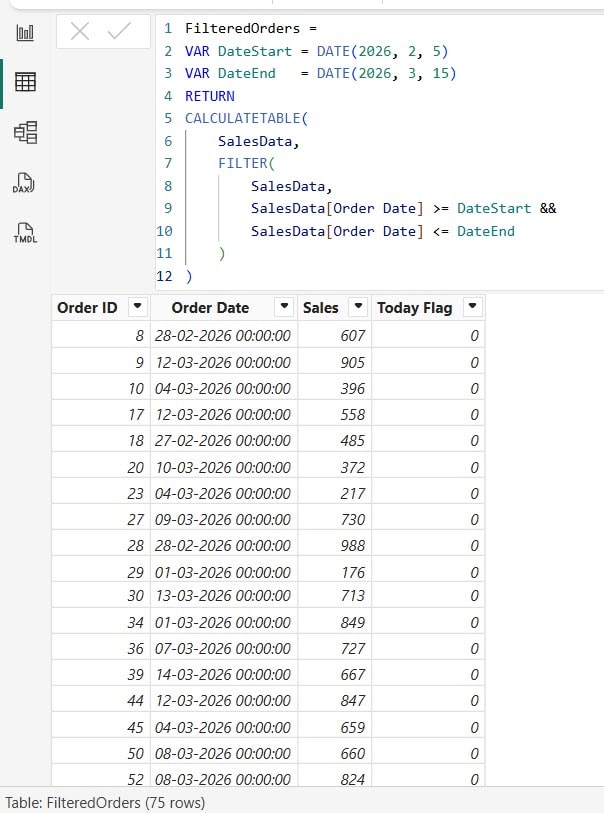
Task: Click the VAR DateStart formula line
Action: pyautogui.click(x=316, y=51)
